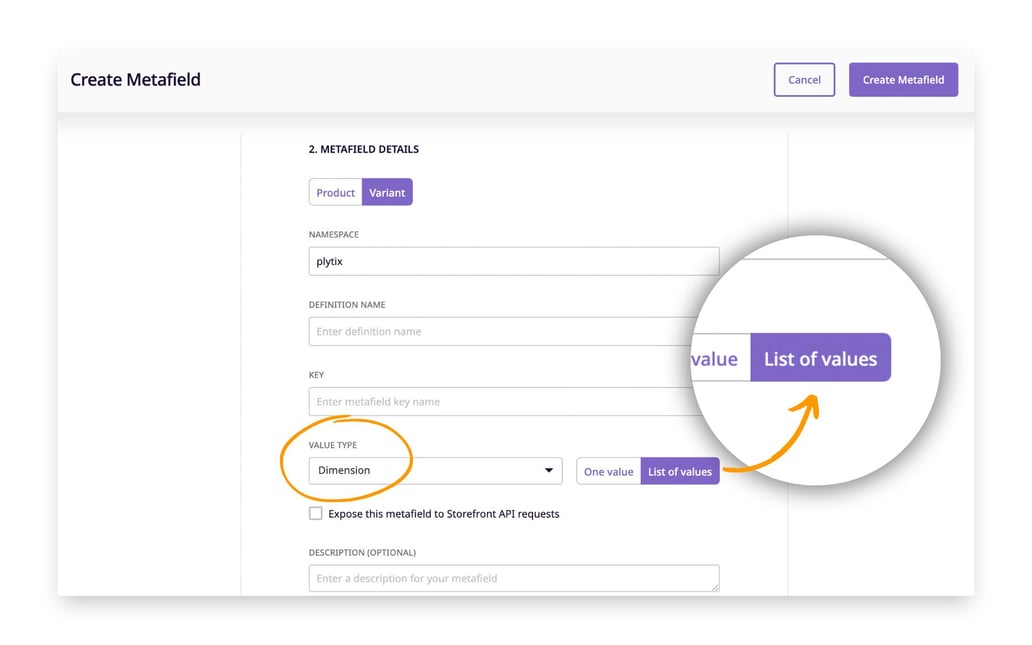
Task: Click the Create Metafield button
Action: pyautogui.click(x=903, y=80)
